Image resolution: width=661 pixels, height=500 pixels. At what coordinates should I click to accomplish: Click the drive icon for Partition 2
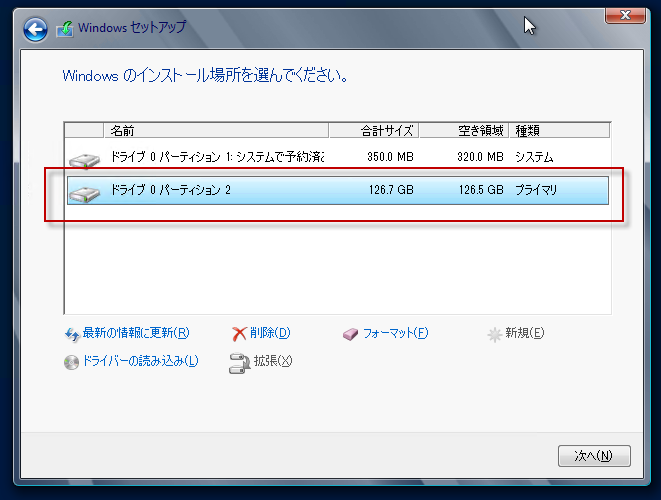point(84,194)
